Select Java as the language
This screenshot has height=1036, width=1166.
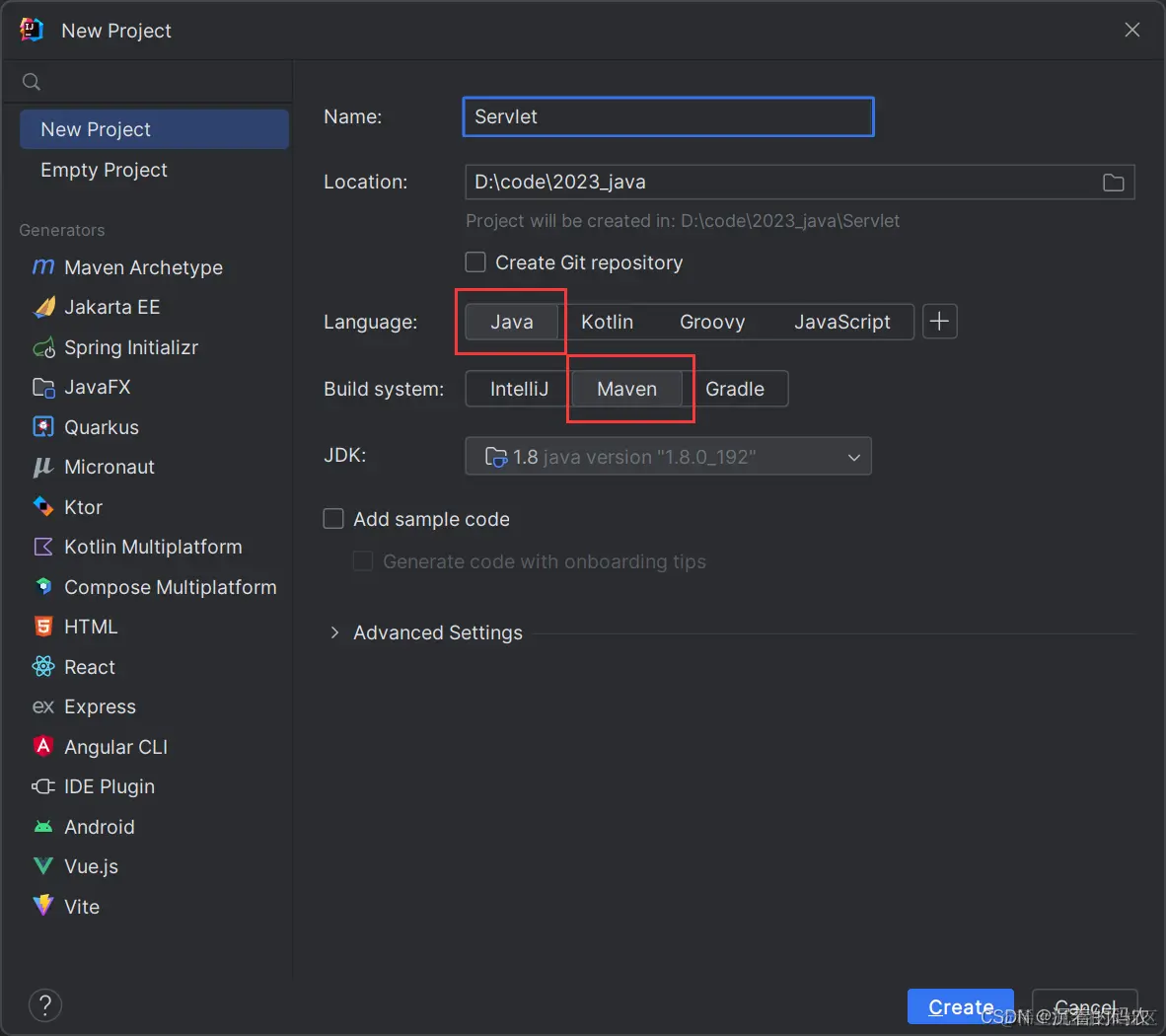pyautogui.click(x=512, y=322)
